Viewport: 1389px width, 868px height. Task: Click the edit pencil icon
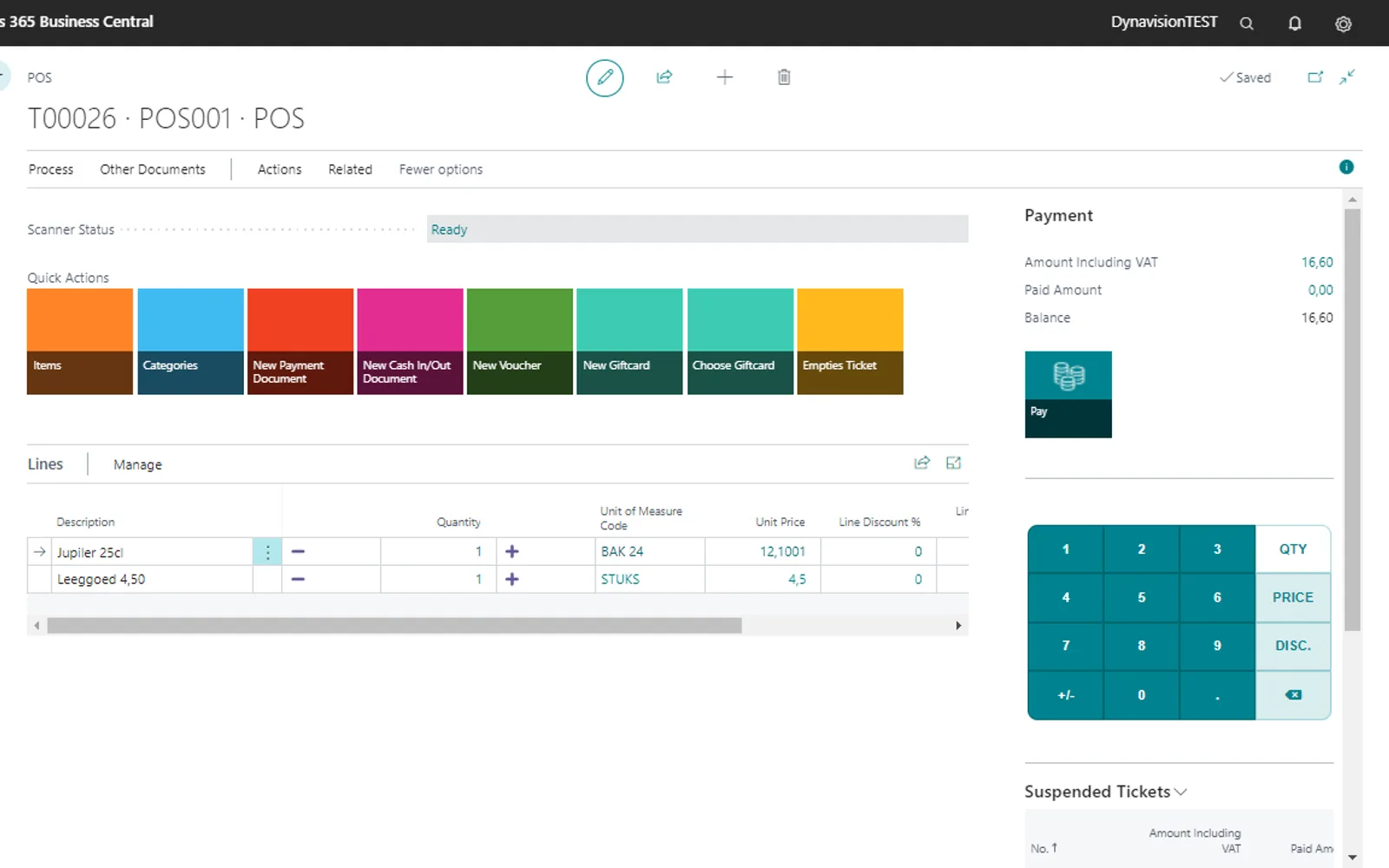(605, 77)
